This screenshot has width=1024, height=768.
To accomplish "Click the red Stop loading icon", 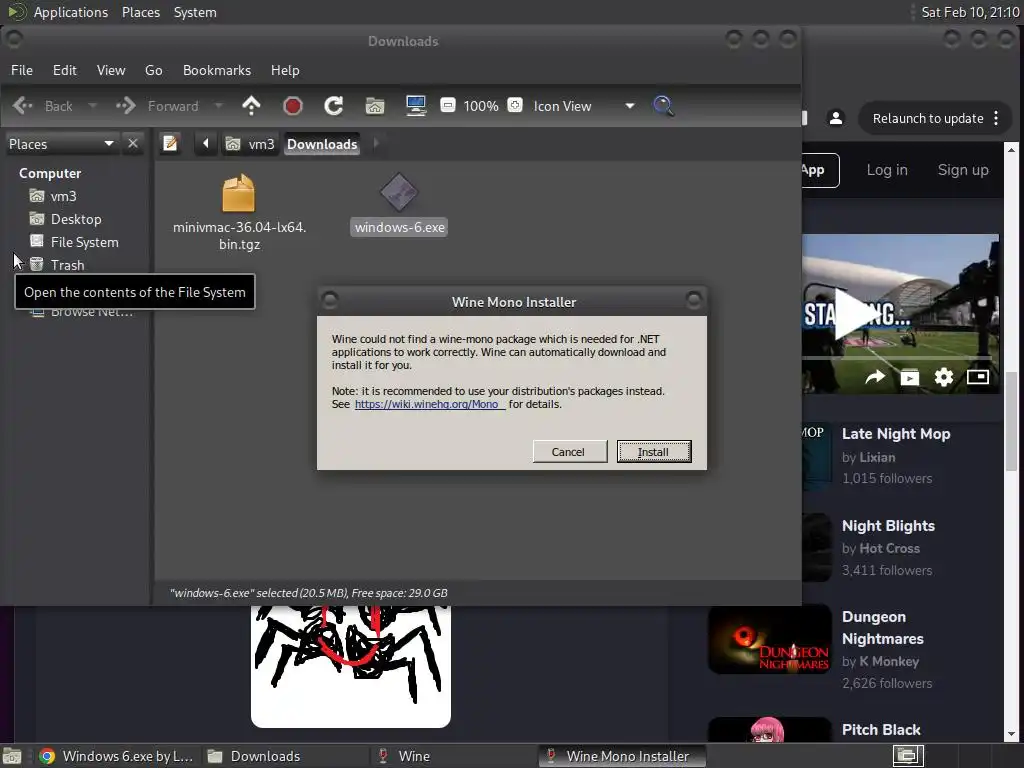I will [x=293, y=106].
